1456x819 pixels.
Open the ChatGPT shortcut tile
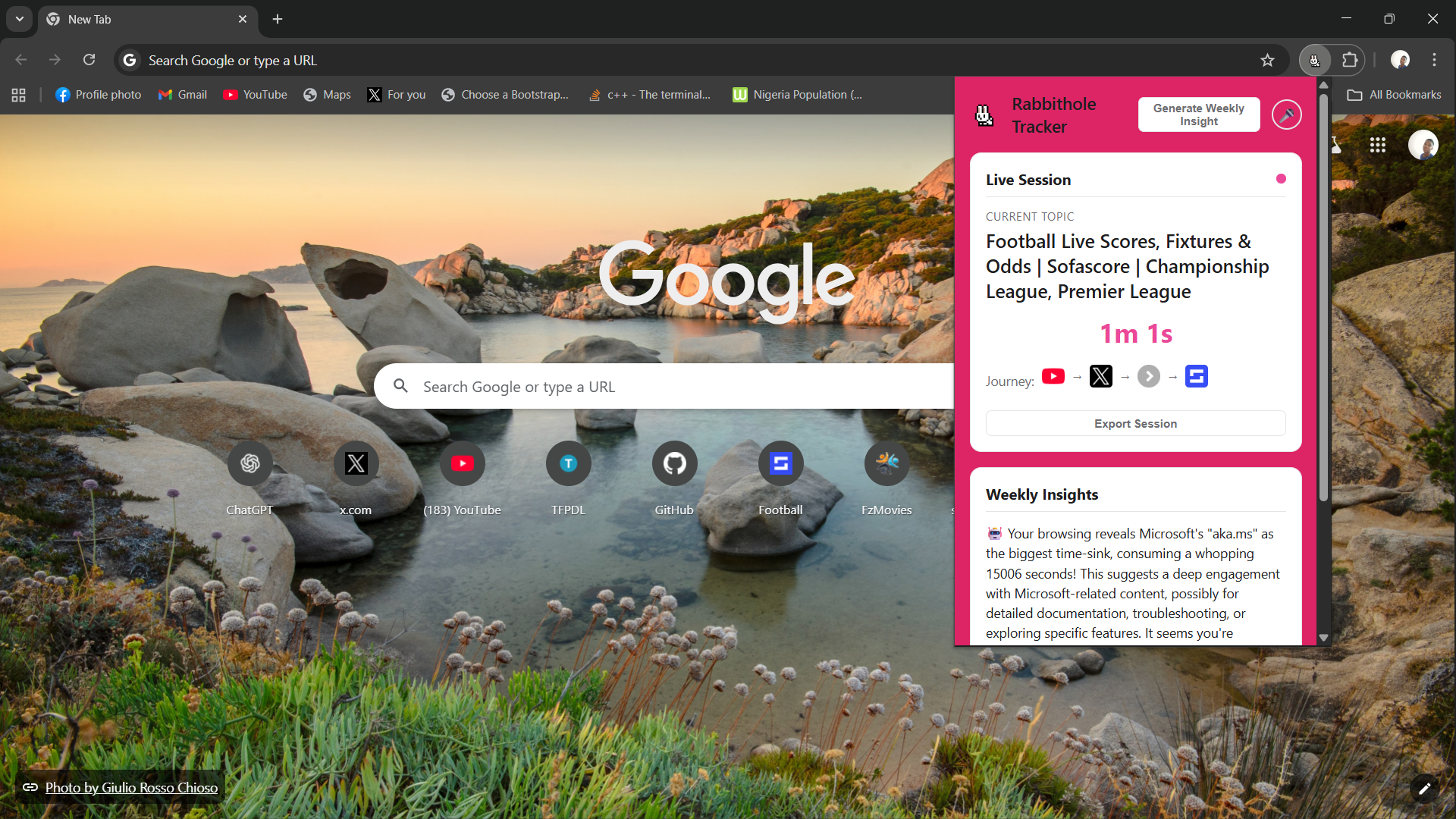(x=249, y=463)
